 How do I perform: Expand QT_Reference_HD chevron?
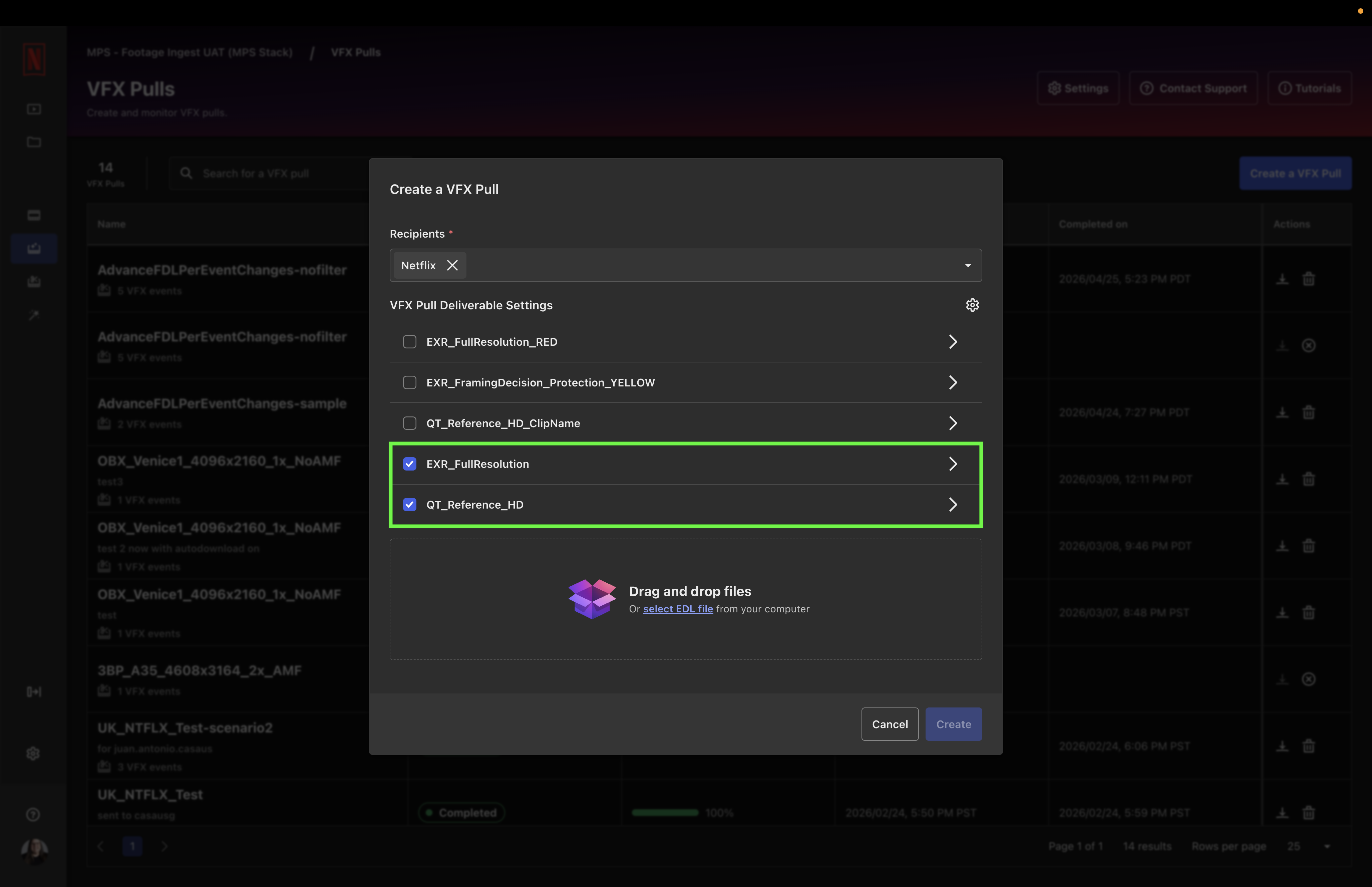point(953,505)
